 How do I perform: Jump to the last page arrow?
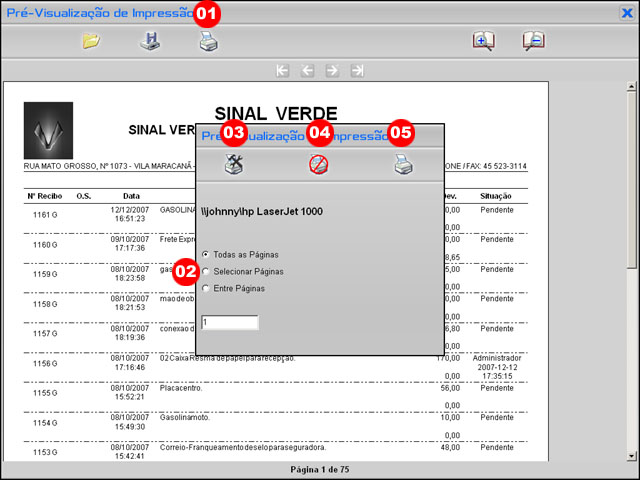[357, 71]
